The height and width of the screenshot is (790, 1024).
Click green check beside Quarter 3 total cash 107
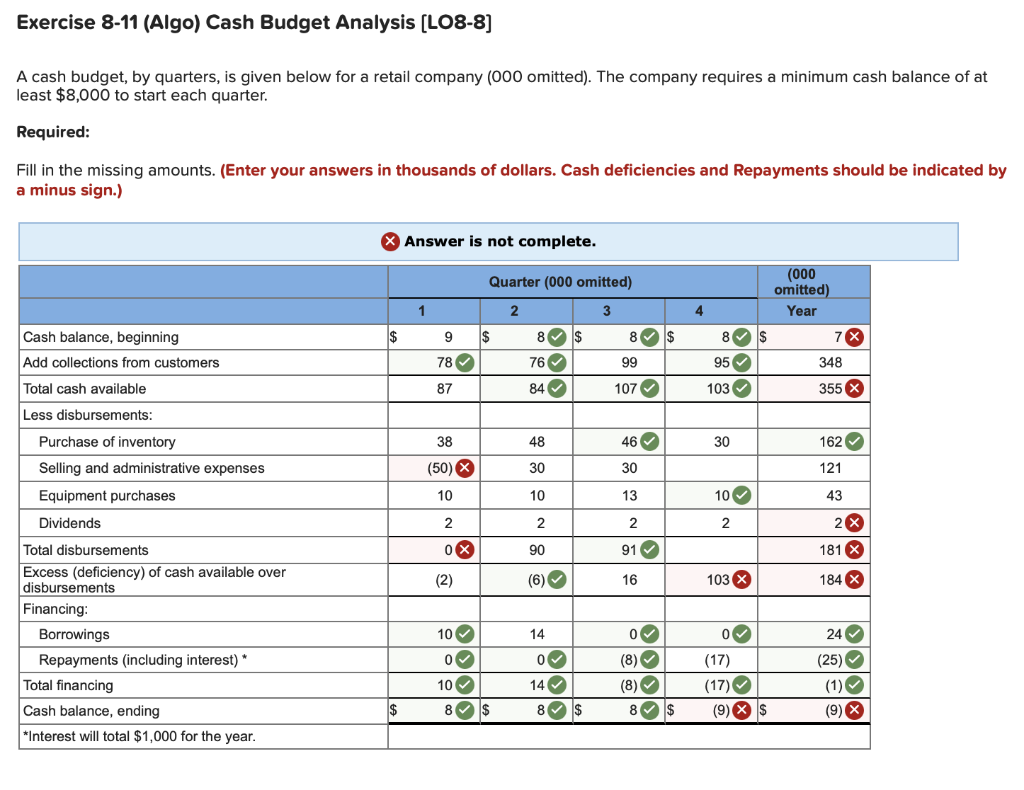[x=649, y=388]
